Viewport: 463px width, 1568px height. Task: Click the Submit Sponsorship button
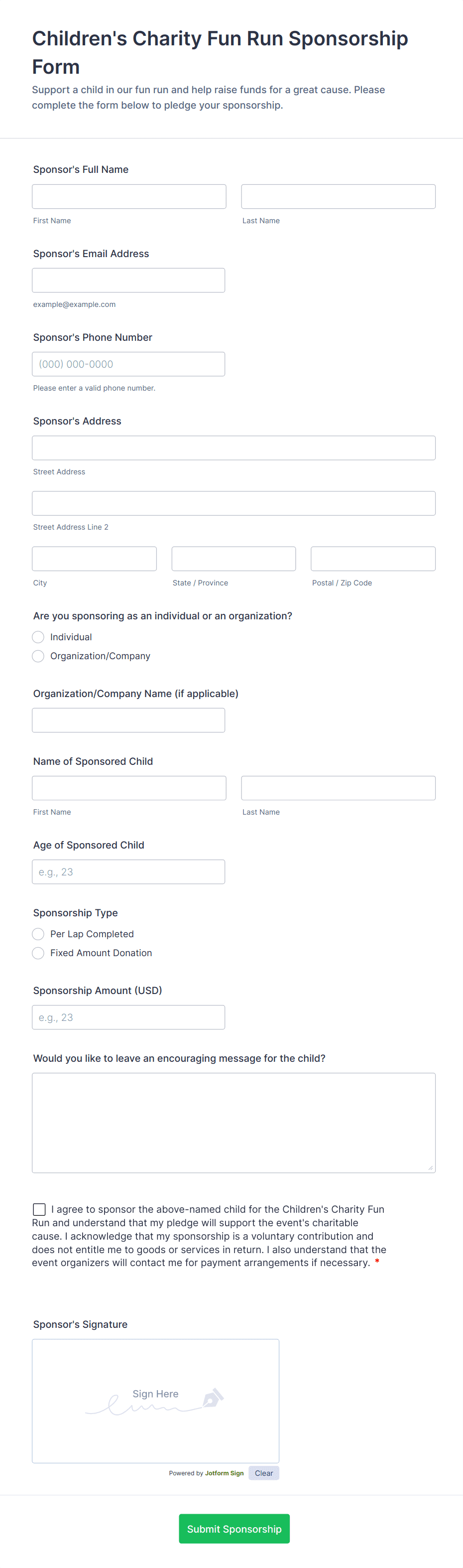(233, 1528)
